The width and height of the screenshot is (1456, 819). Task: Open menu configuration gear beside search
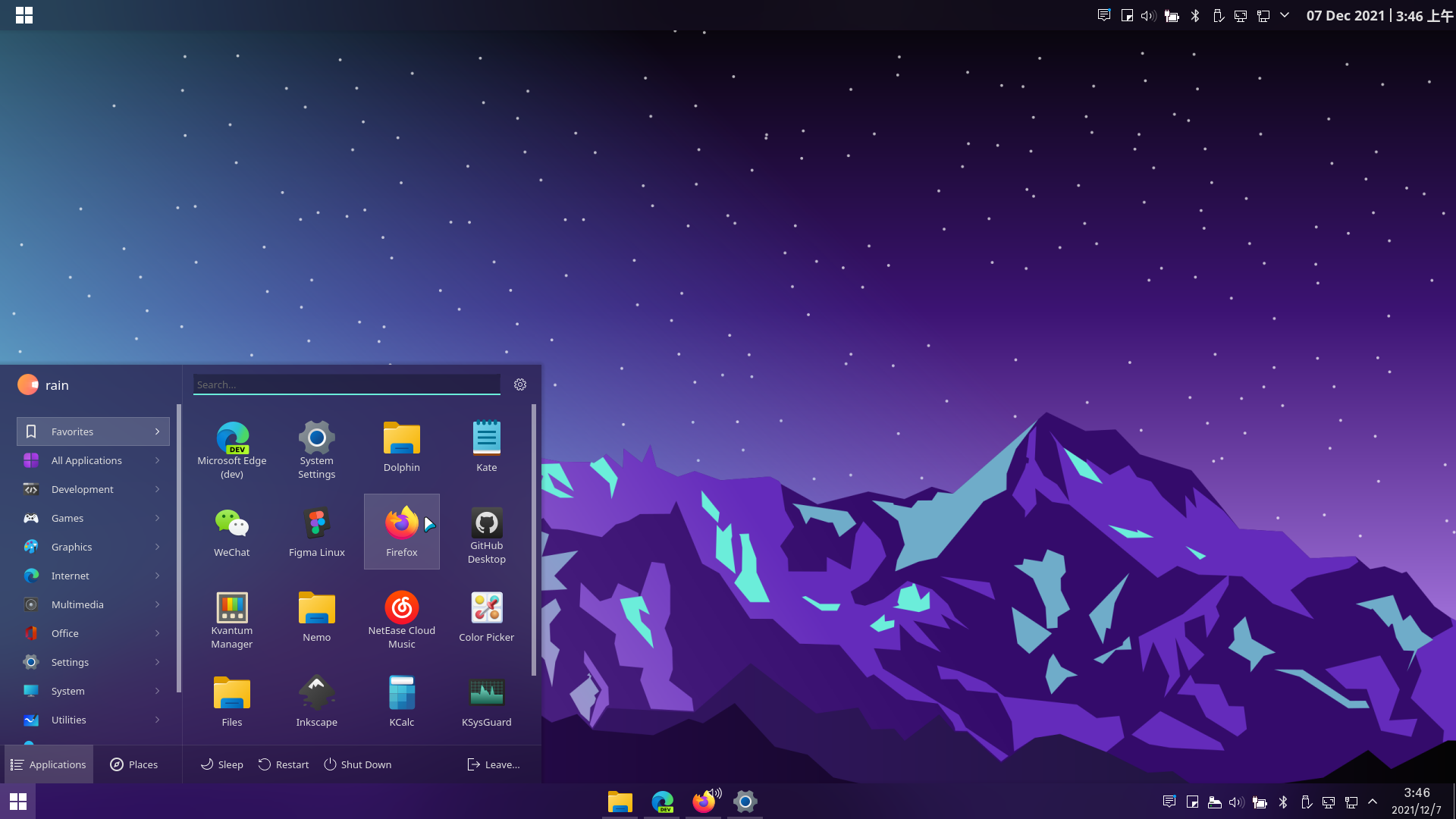coord(520,384)
